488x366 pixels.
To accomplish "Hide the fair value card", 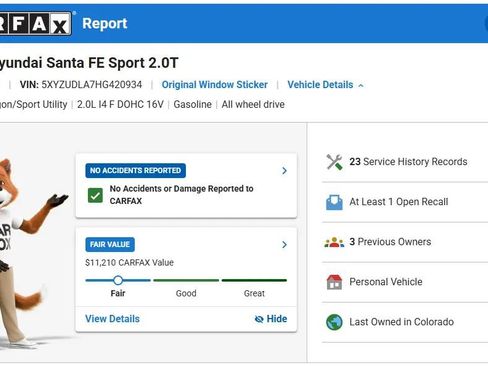I will point(271,319).
